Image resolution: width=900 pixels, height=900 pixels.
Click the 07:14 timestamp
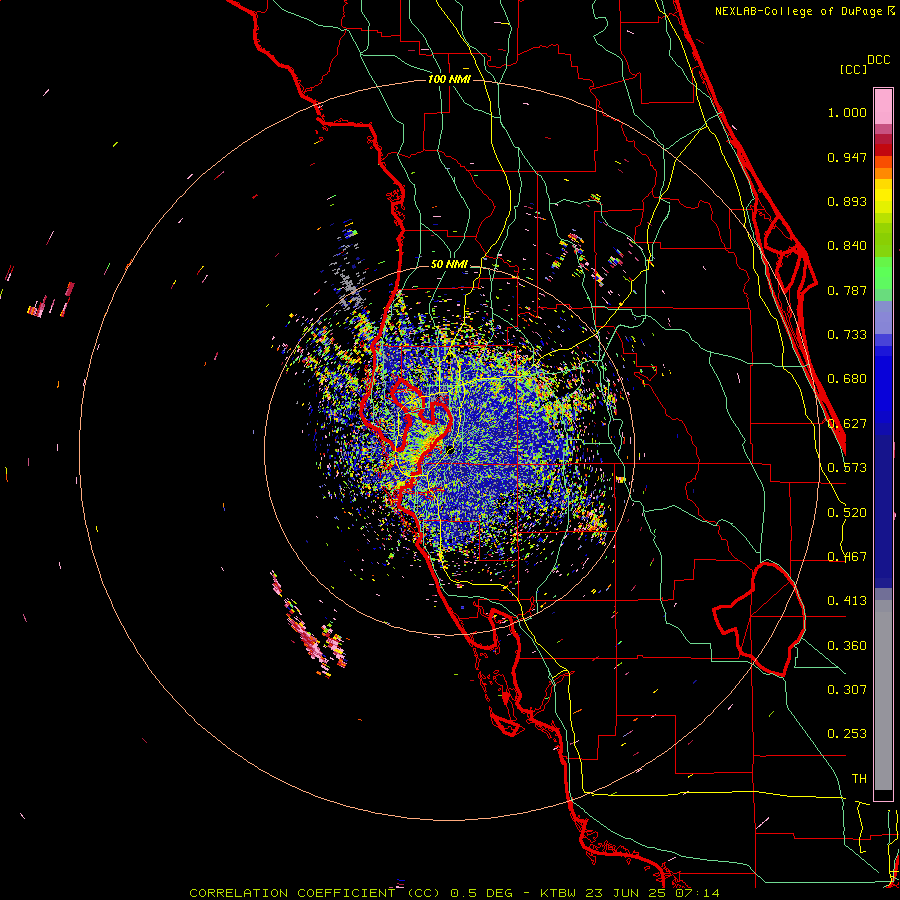[697, 893]
